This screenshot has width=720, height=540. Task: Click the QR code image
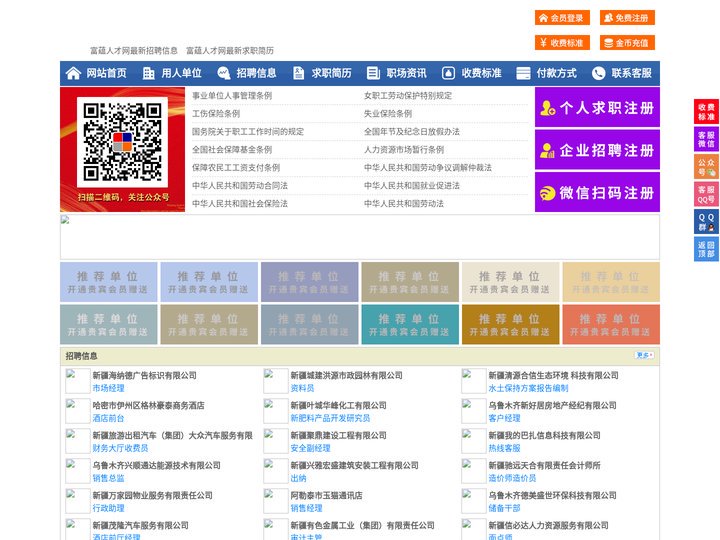[x=122, y=142]
